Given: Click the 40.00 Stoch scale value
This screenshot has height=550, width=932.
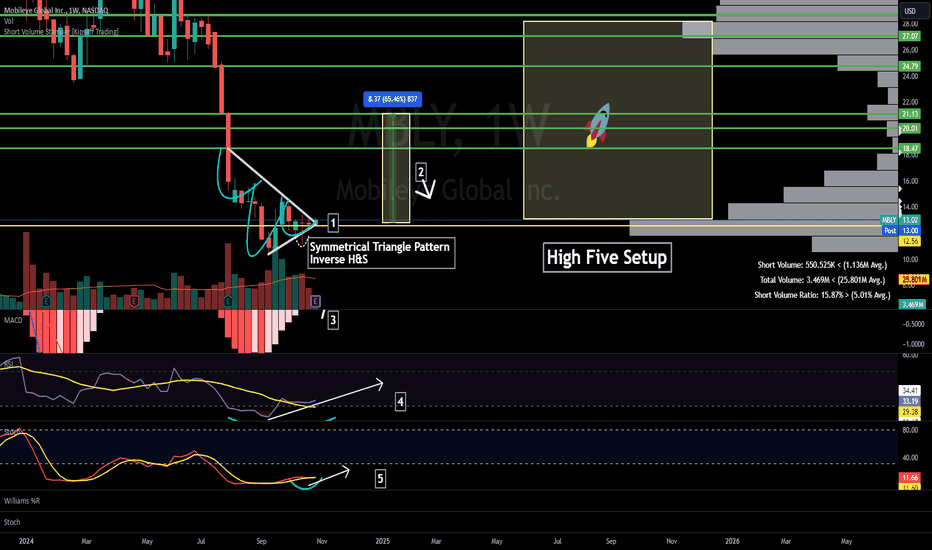Looking at the screenshot, I should (x=910, y=458).
